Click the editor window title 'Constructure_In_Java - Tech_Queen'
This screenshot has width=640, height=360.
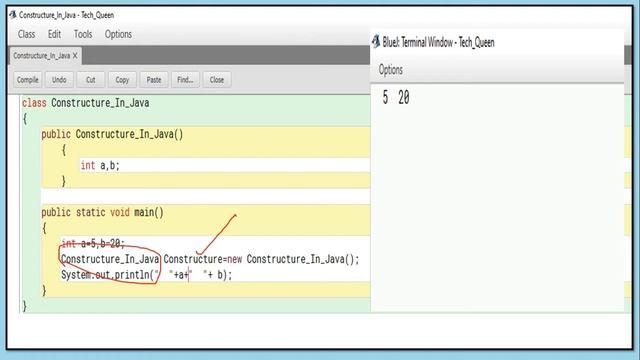coord(67,15)
